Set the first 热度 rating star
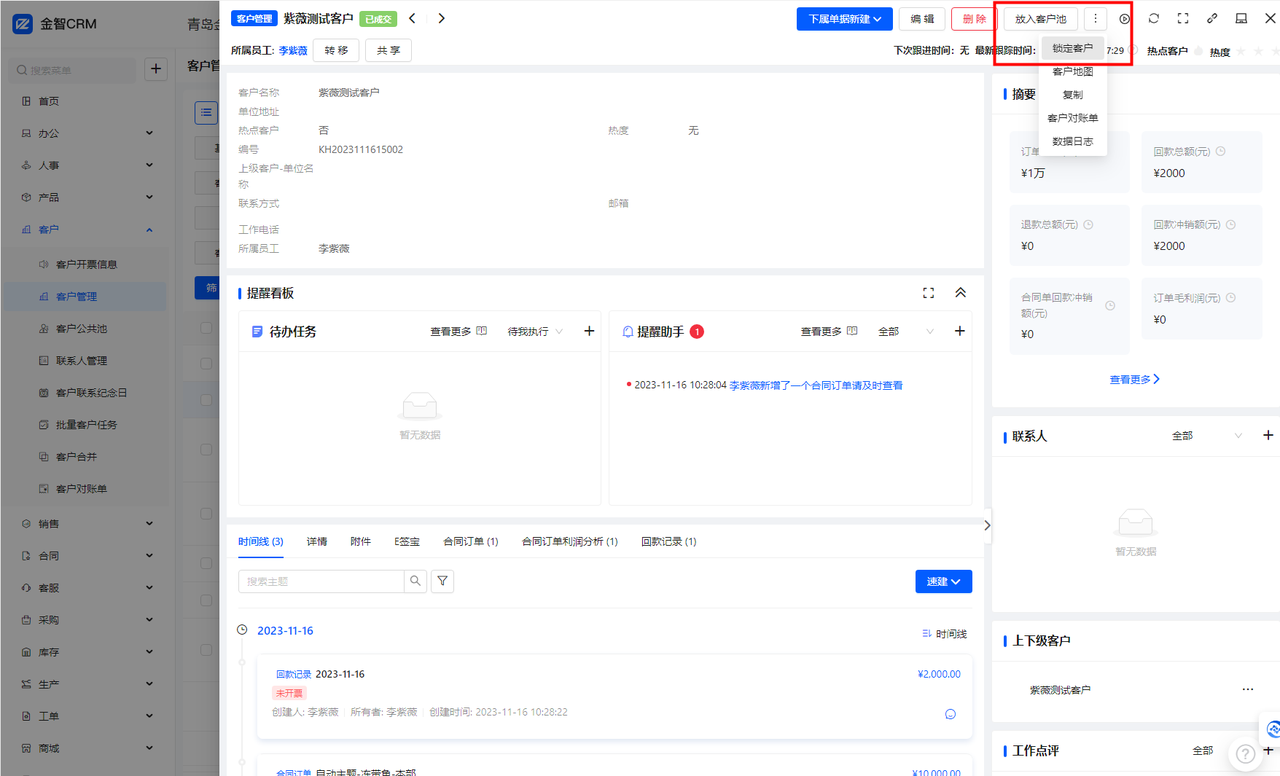This screenshot has height=776, width=1280. tap(1243, 51)
